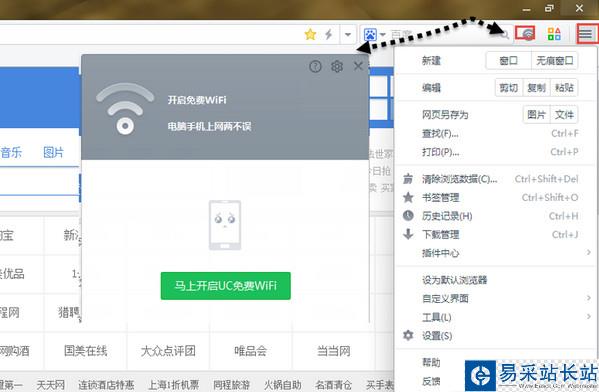This screenshot has height=392, width=599.
Task: Select 设为默认浏览器 menu entry
Action: (495, 280)
